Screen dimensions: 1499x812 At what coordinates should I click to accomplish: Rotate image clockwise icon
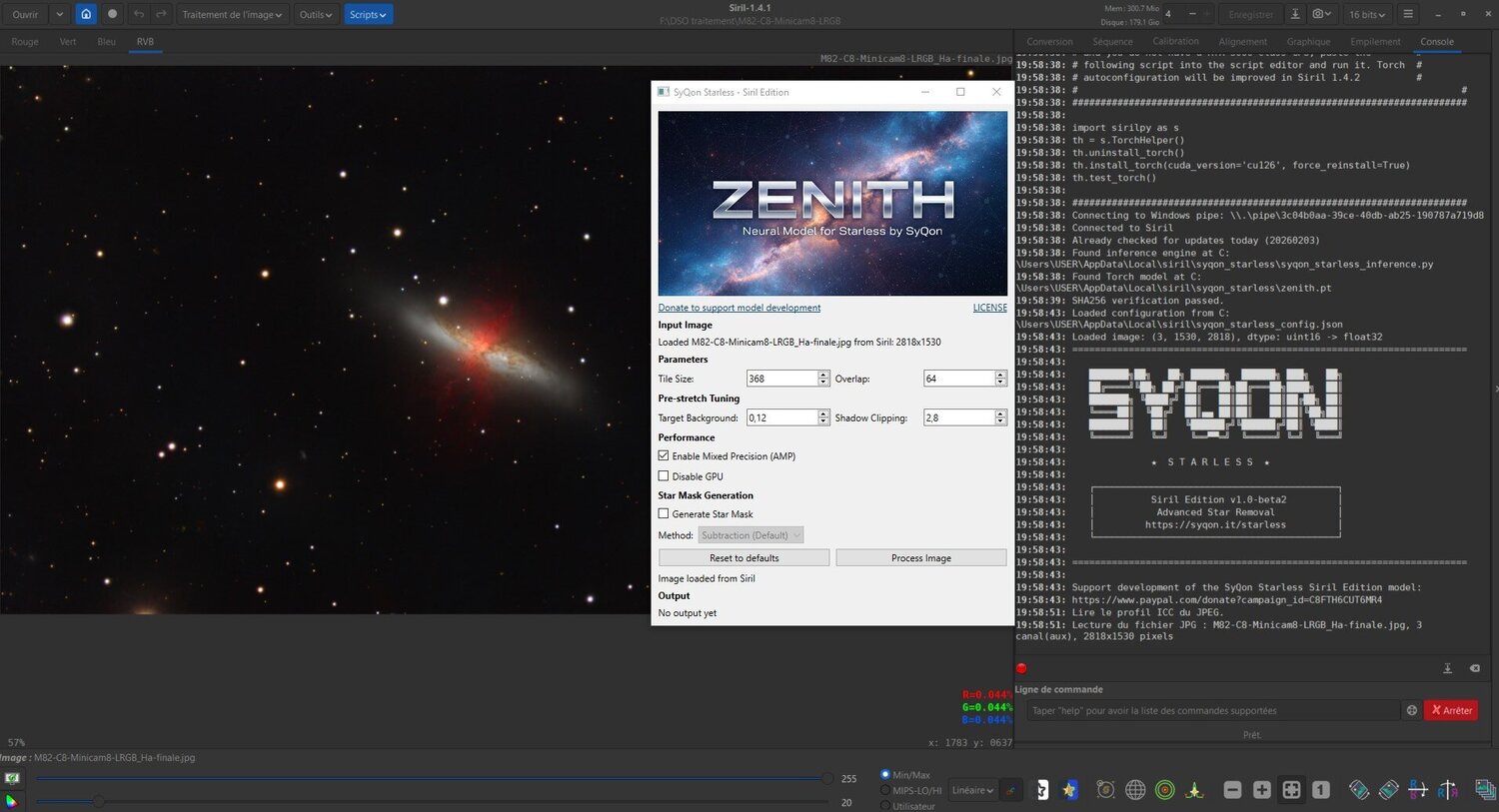(1388, 790)
